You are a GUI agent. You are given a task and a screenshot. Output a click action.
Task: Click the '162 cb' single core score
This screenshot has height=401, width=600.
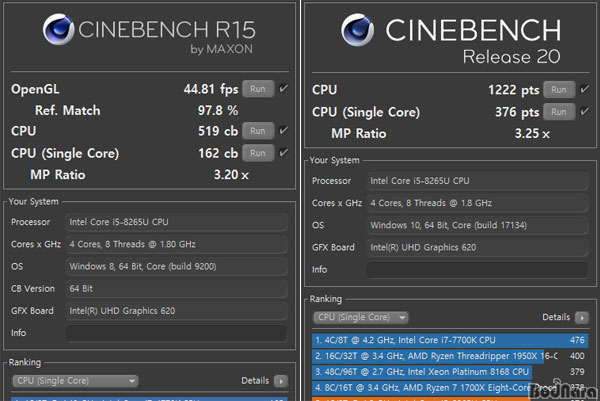[218, 153]
